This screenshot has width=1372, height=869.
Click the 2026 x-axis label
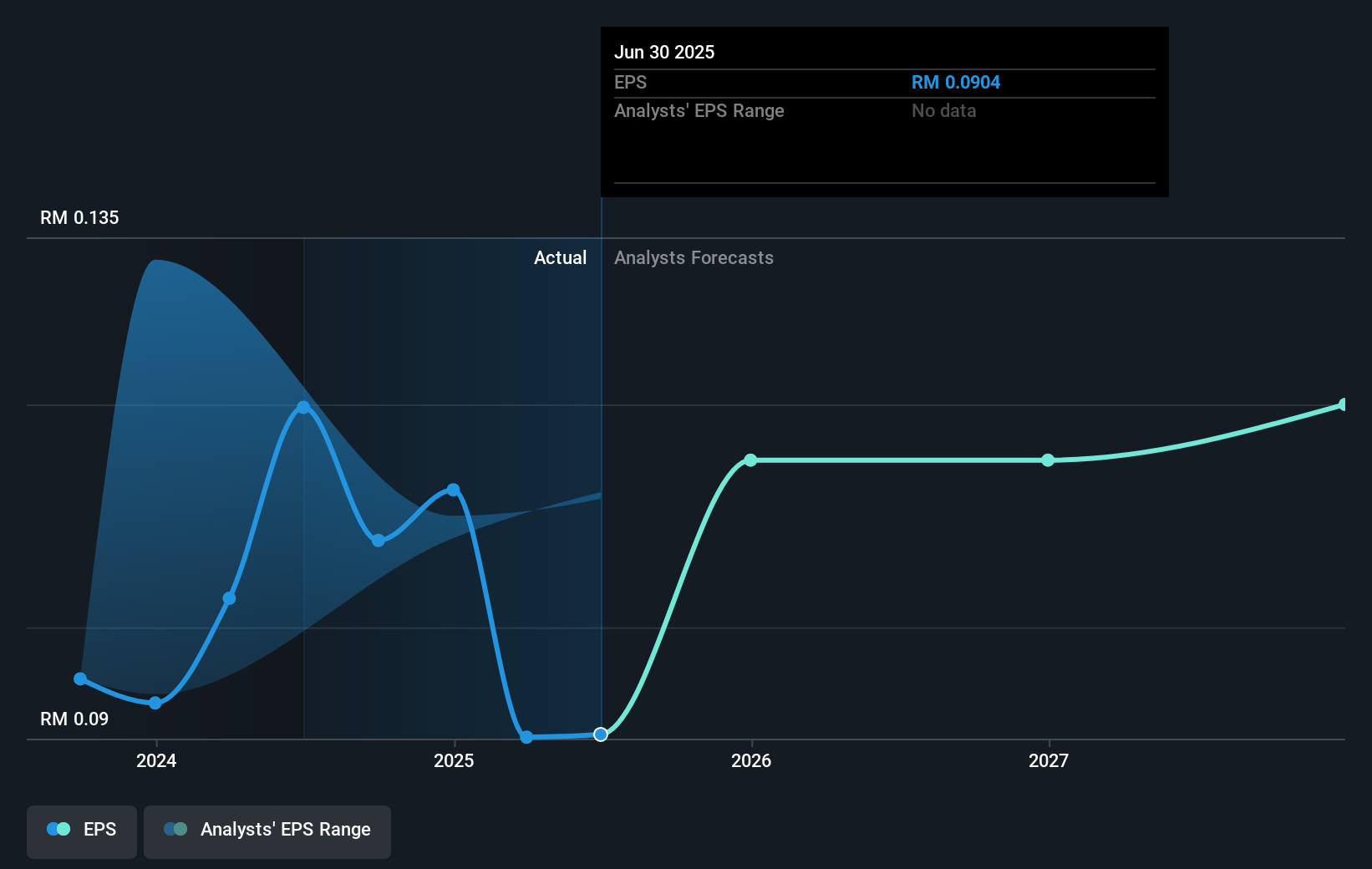pos(751,760)
